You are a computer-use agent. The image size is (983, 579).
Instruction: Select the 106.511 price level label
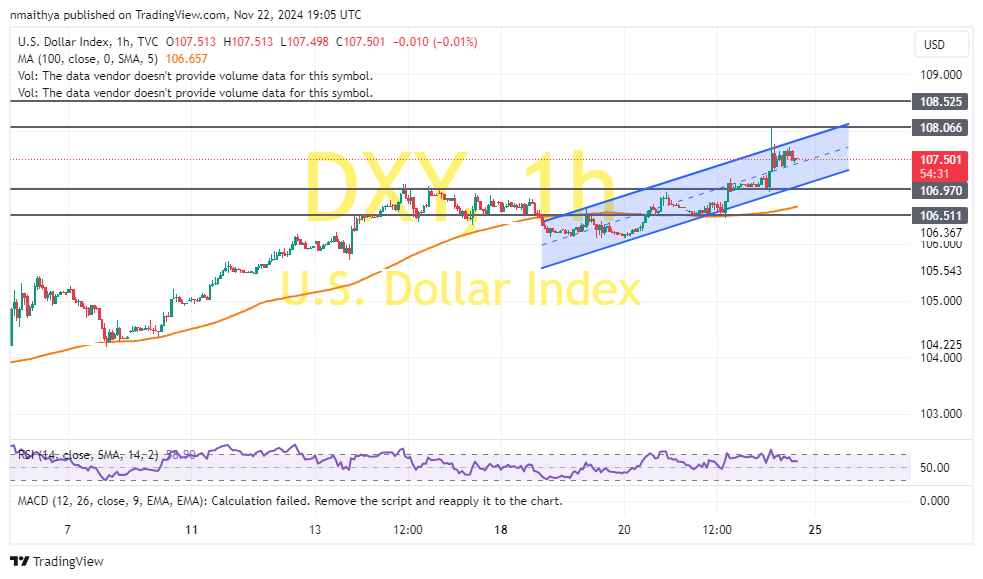point(940,216)
